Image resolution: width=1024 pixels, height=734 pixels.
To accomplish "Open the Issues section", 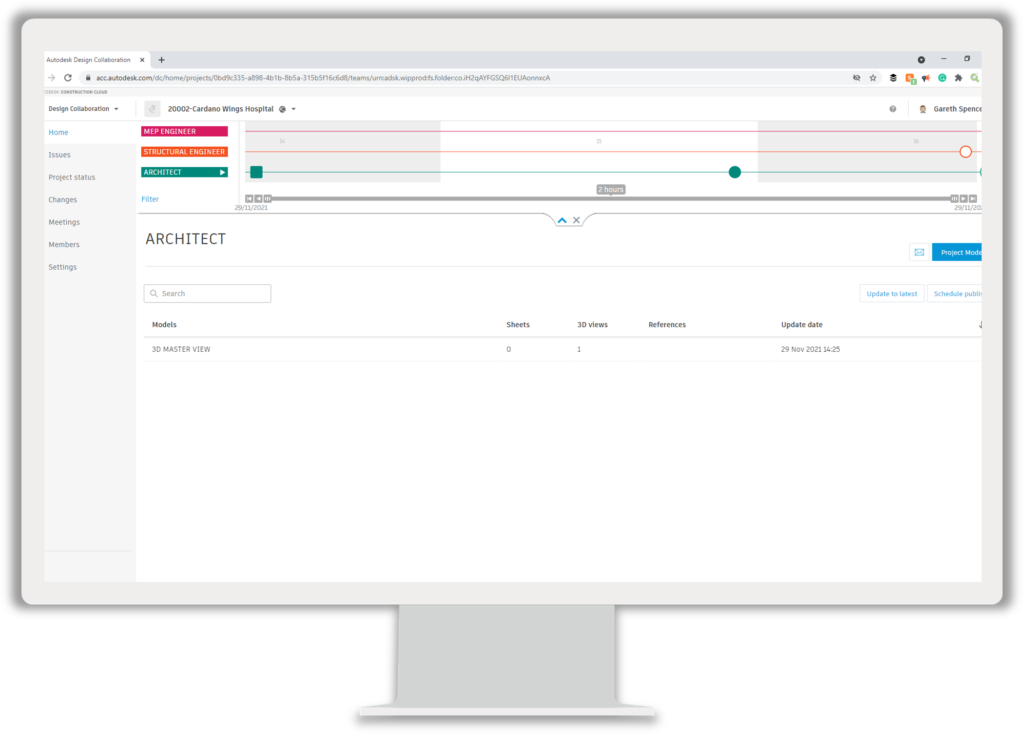I will [x=59, y=155].
